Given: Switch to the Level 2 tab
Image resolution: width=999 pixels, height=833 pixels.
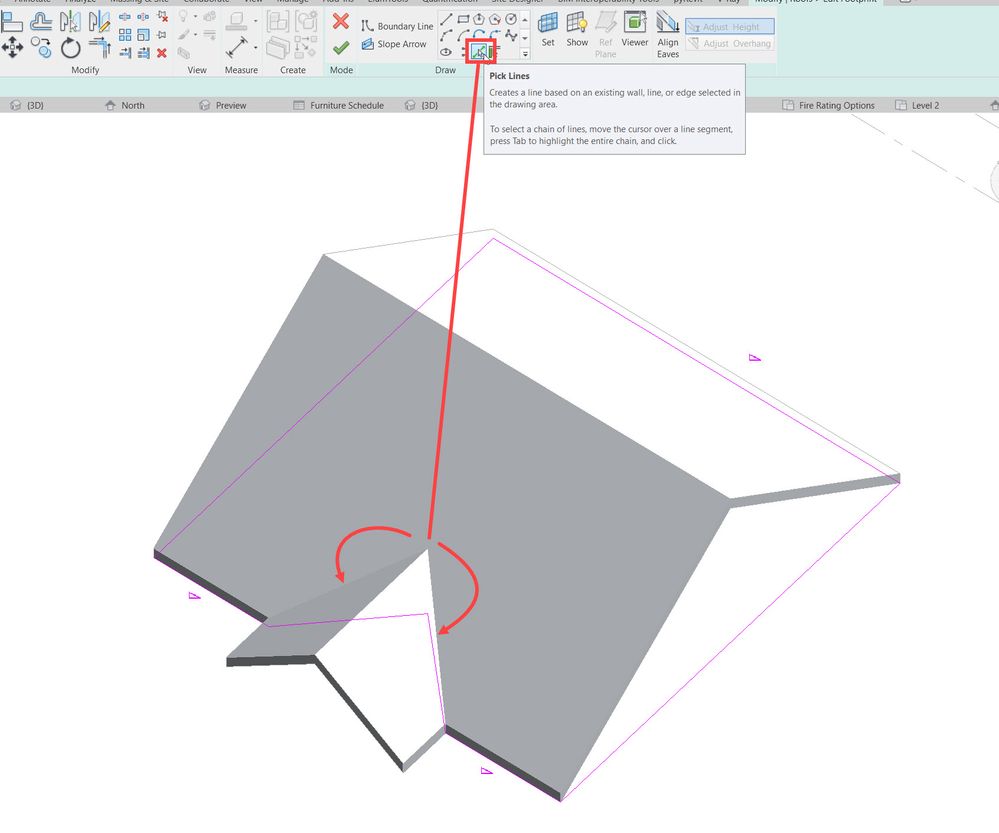Looking at the screenshot, I should pos(917,105).
